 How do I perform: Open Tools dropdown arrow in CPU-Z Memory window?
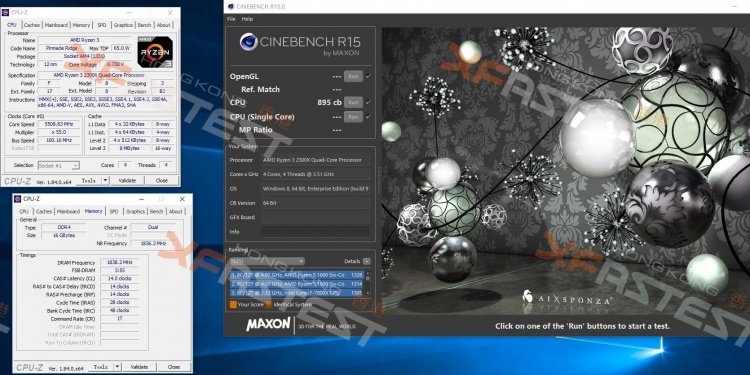(118, 367)
